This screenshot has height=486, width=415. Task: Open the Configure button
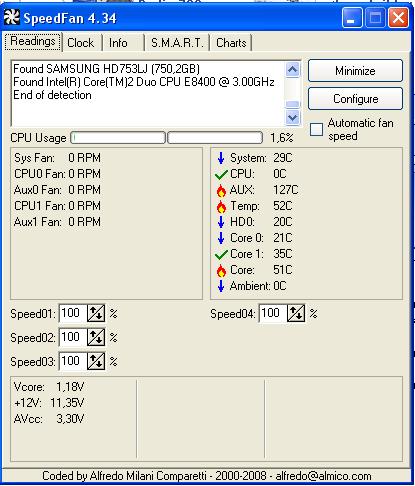355,99
